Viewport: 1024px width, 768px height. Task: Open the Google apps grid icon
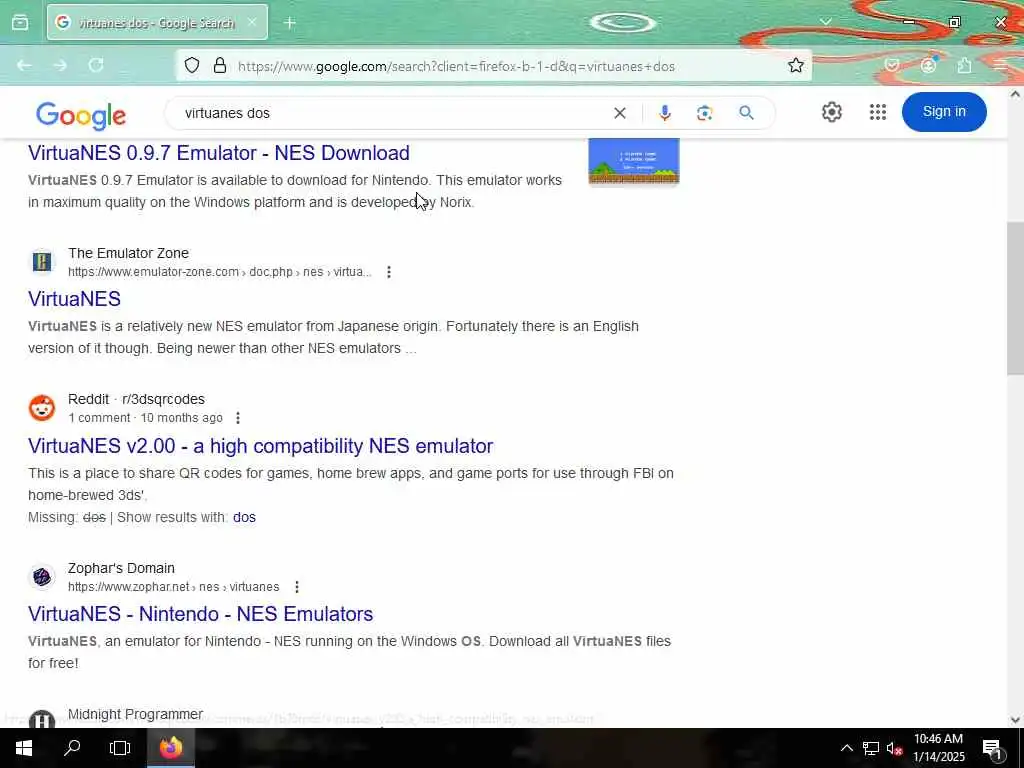click(878, 112)
